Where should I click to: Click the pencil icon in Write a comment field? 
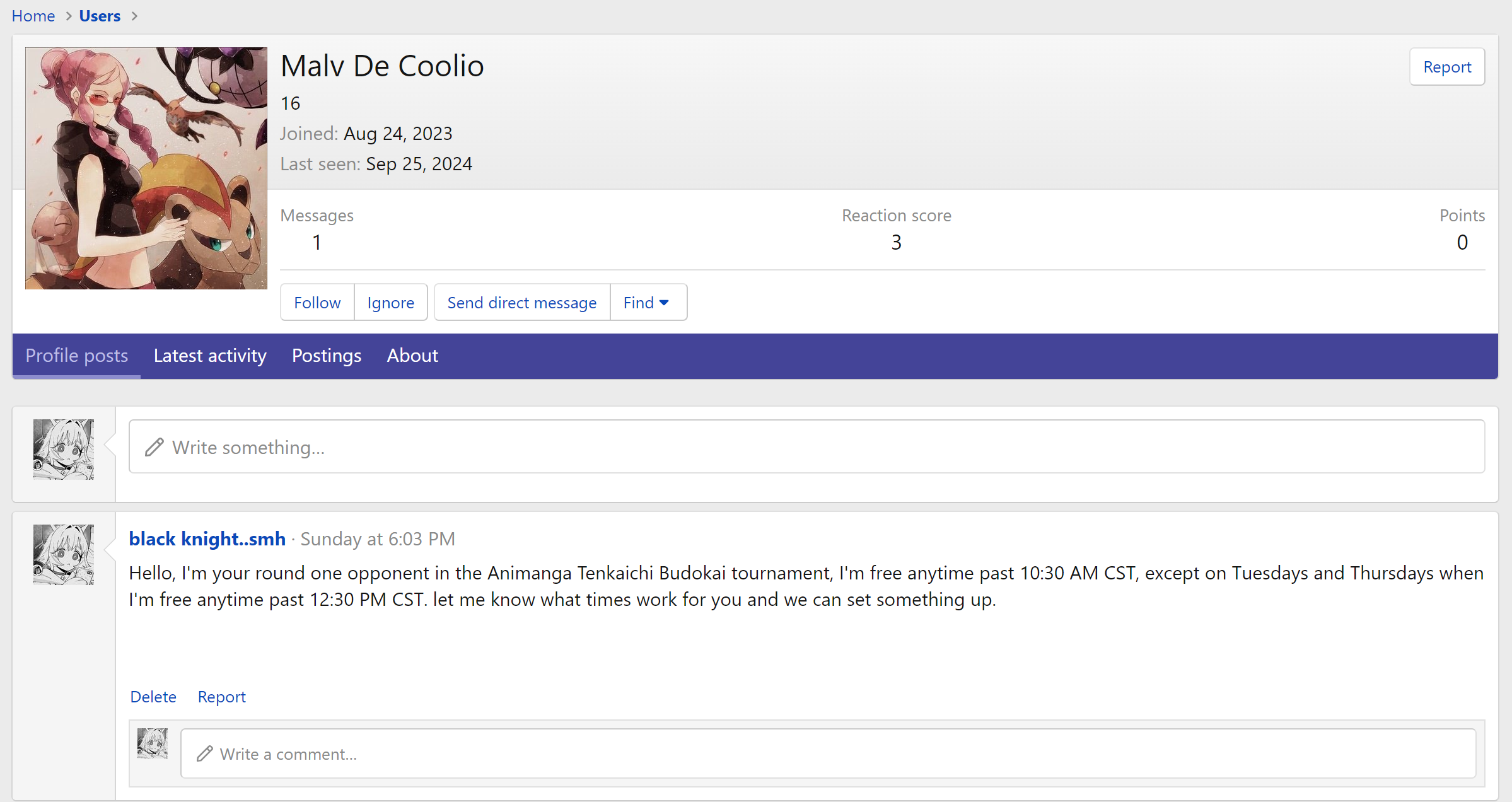point(204,753)
